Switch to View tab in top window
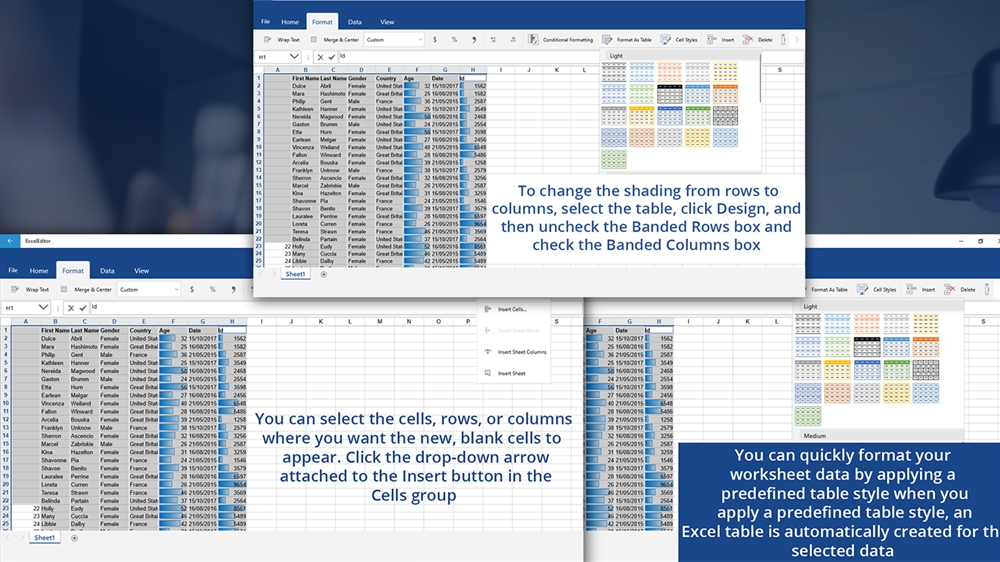The width and height of the screenshot is (1000, 562). click(x=387, y=22)
